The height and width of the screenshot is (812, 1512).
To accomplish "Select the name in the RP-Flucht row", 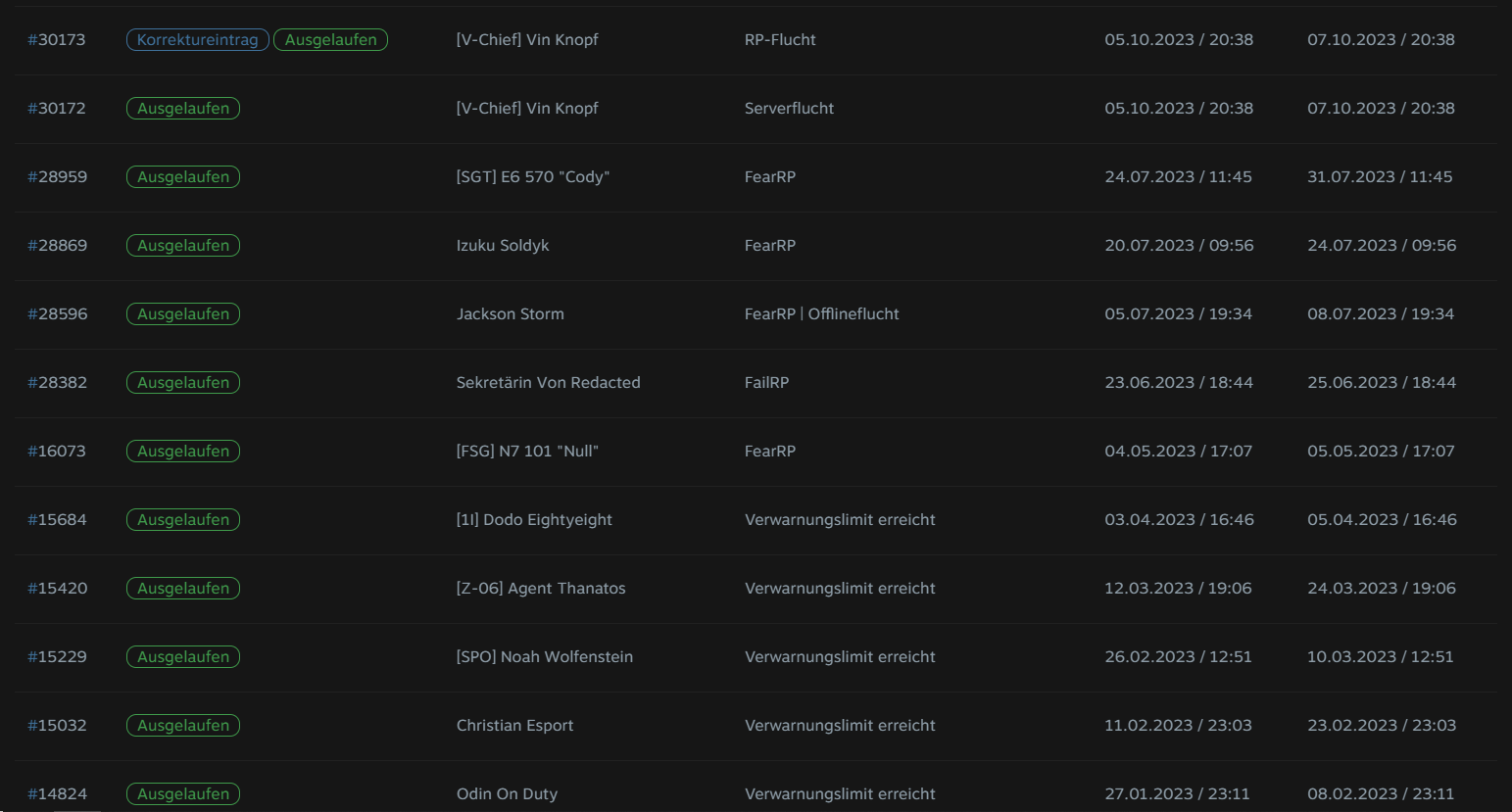I will pyautogui.click(x=527, y=40).
